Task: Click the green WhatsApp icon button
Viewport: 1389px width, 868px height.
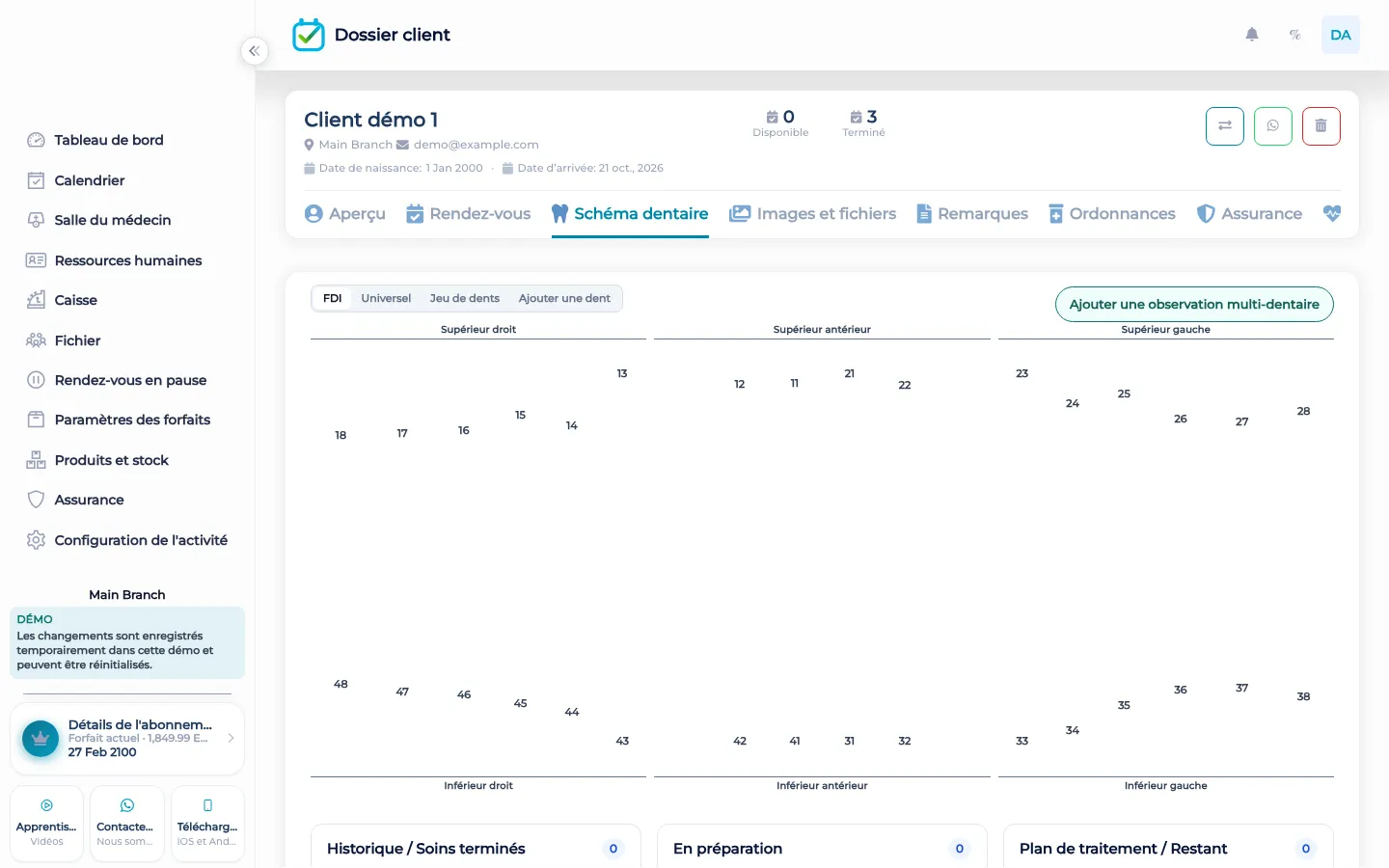Action: point(1273,126)
